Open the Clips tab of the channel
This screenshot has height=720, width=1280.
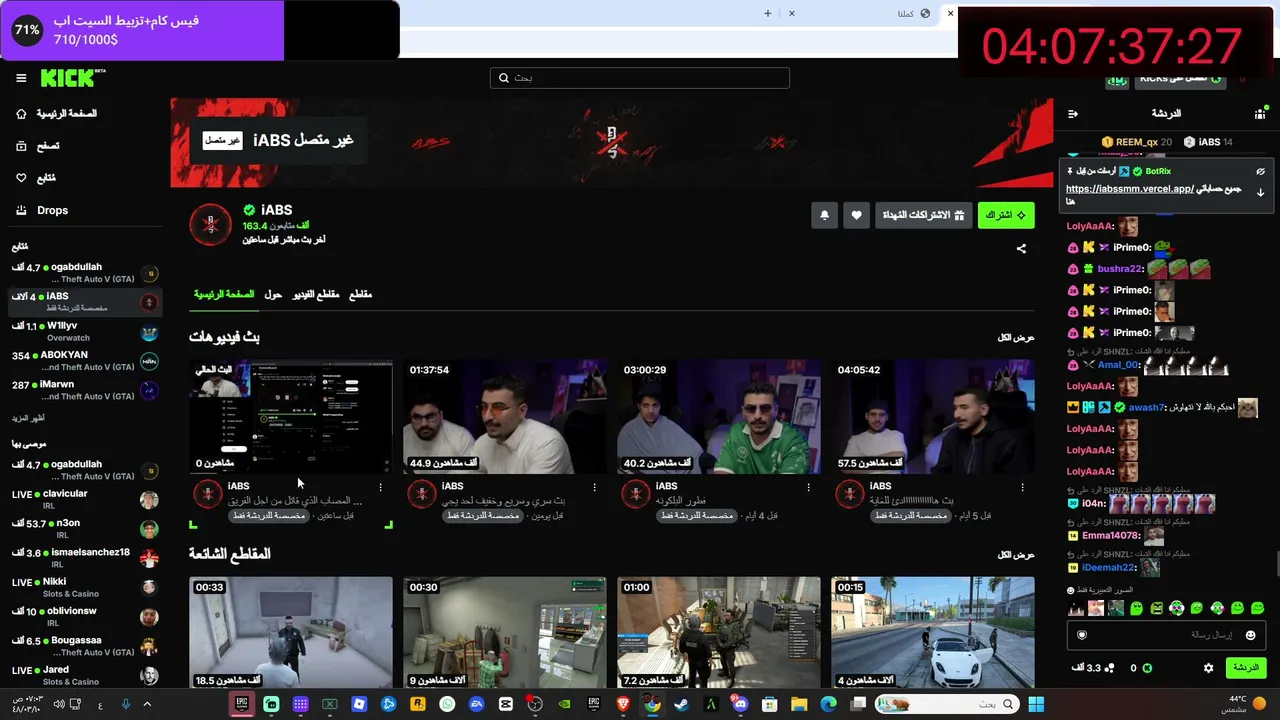point(360,294)
